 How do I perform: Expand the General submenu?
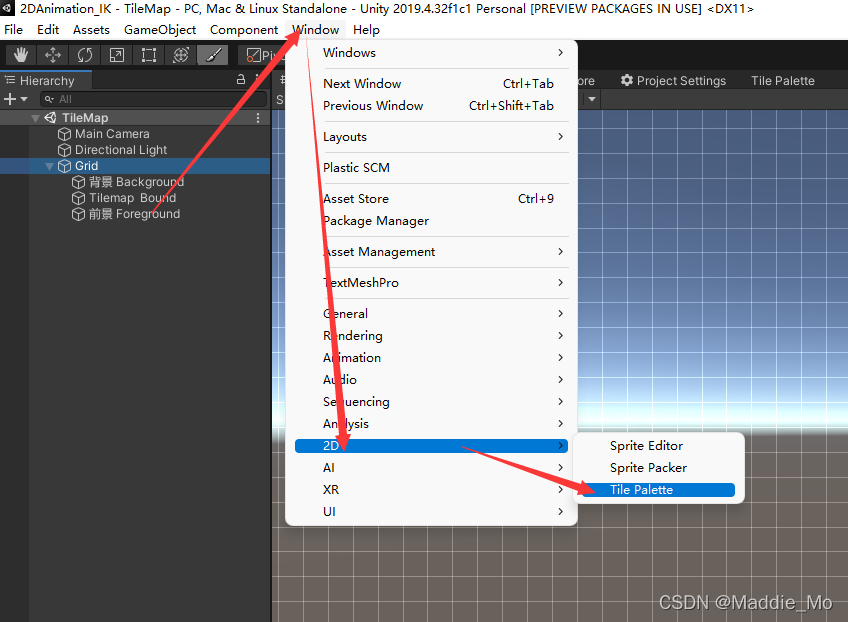tap(432, 314)
